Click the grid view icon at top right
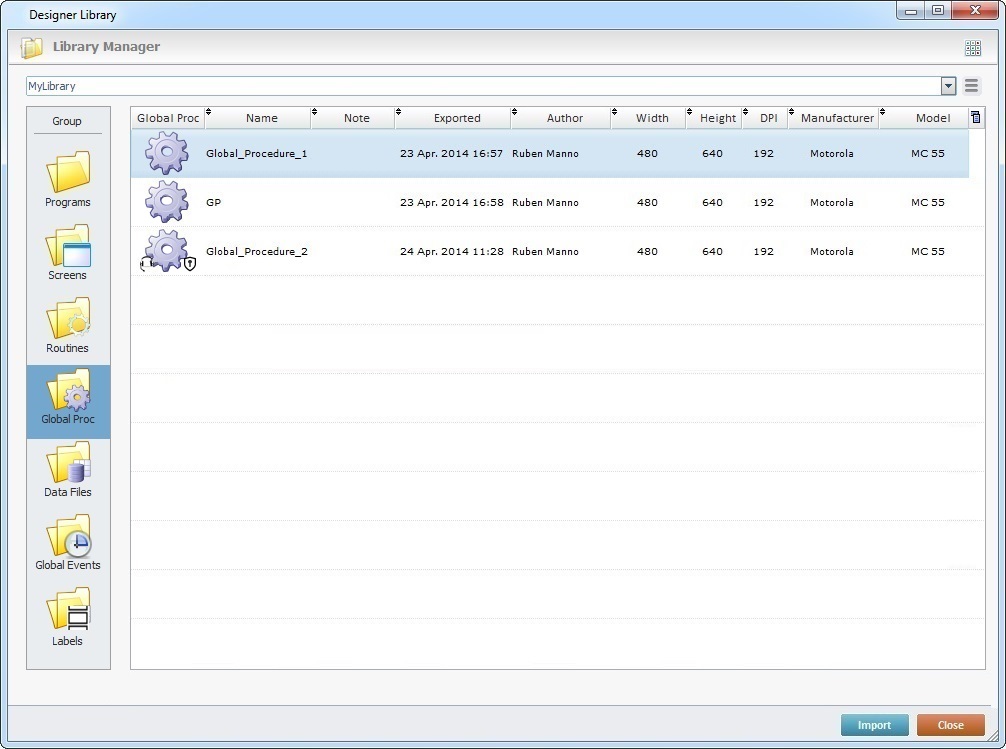Screen dimensions: 1006x749 [972, 48]
